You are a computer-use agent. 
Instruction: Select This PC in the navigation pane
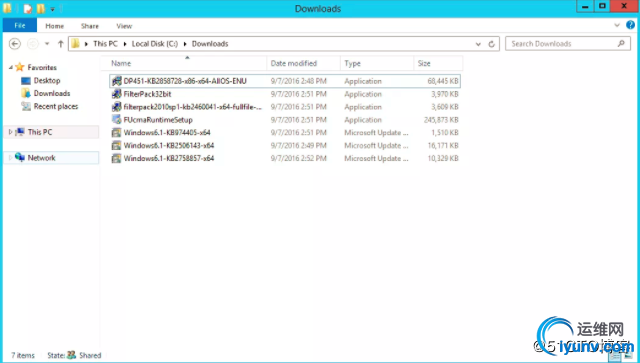click(x=40, y=132)
